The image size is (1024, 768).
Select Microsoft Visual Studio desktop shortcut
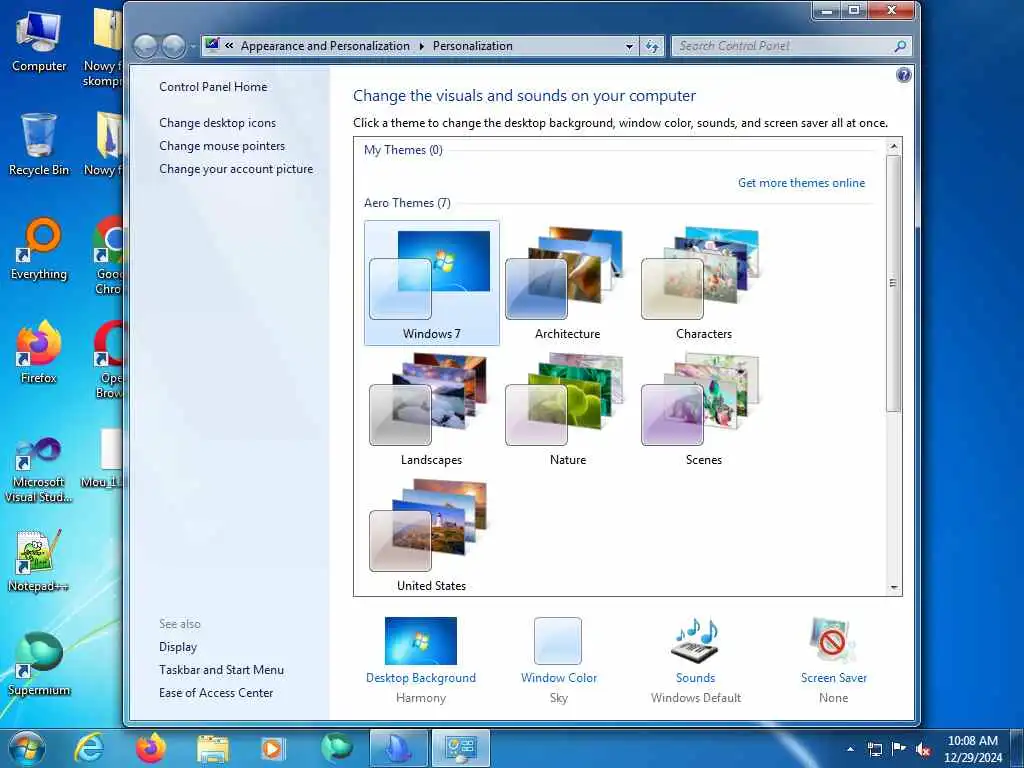[x=39, y=470]
